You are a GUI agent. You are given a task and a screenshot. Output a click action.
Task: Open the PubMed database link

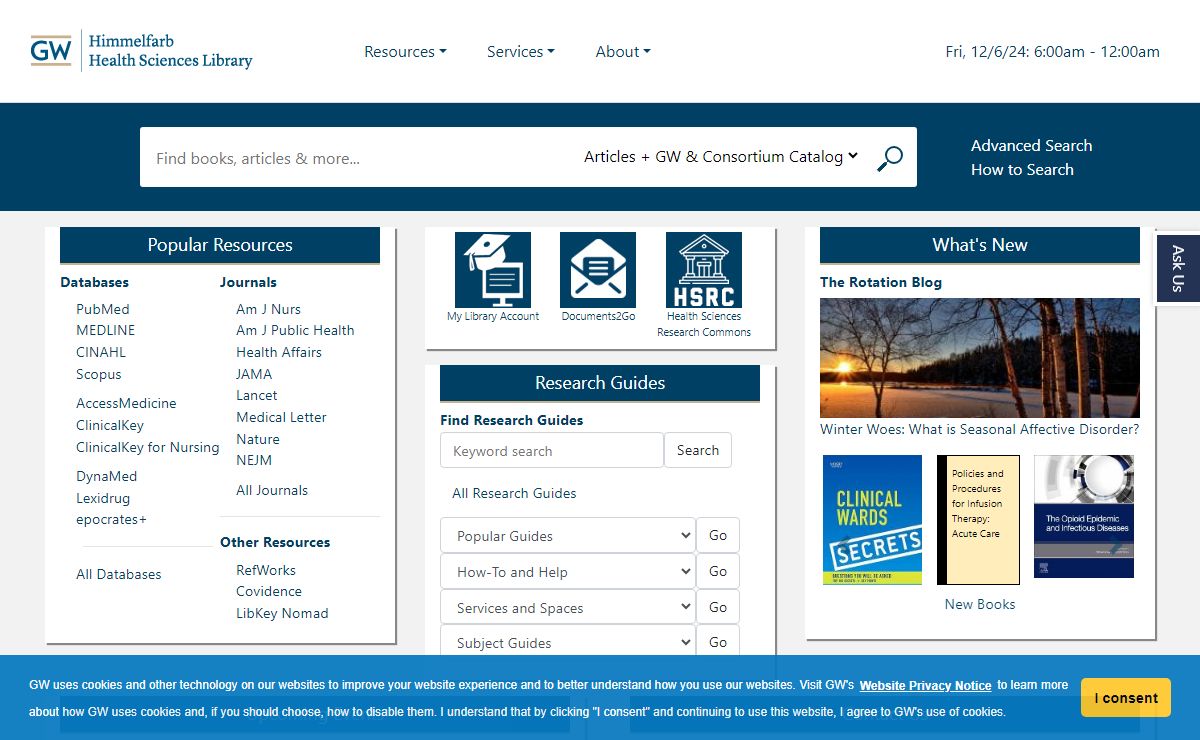(103, 309)
